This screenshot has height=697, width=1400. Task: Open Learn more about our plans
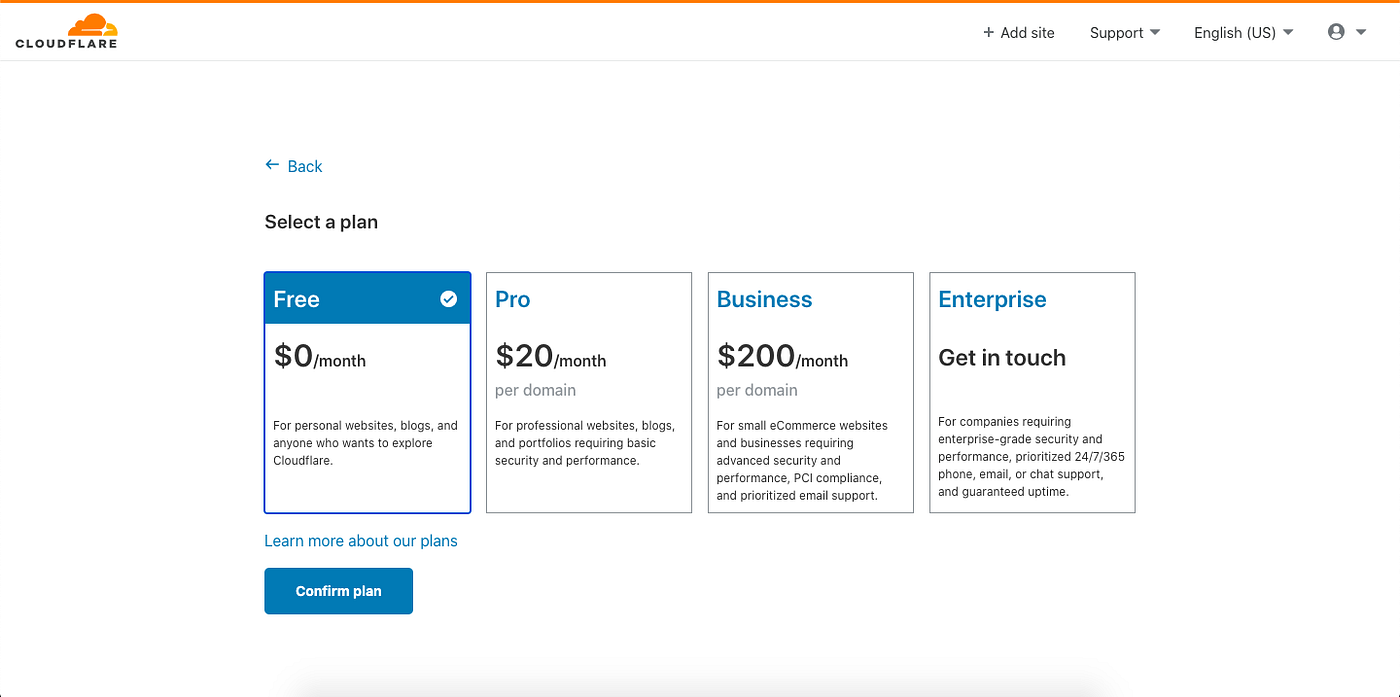361,540
